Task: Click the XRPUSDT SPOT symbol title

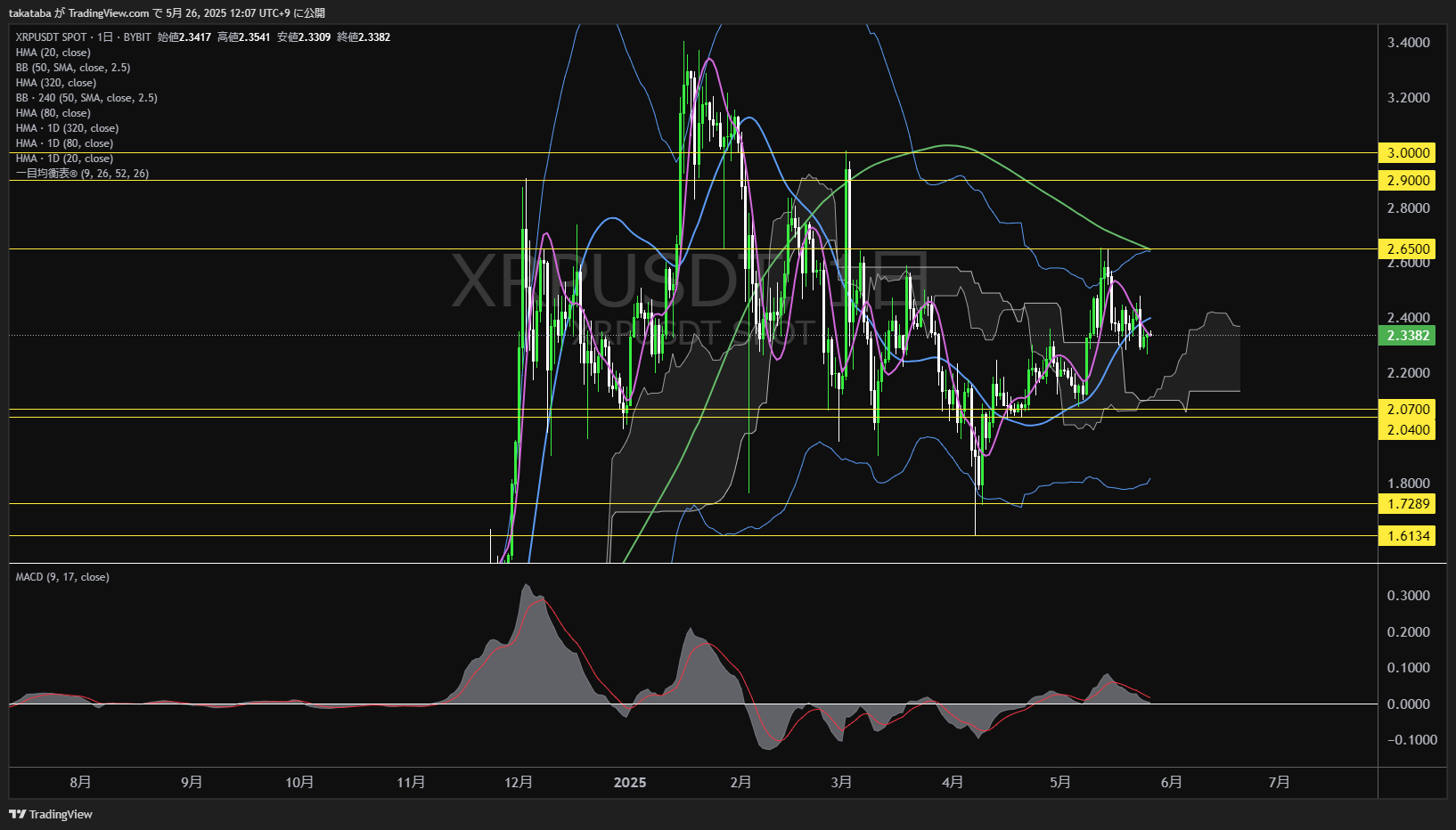Action: (51, 37)
